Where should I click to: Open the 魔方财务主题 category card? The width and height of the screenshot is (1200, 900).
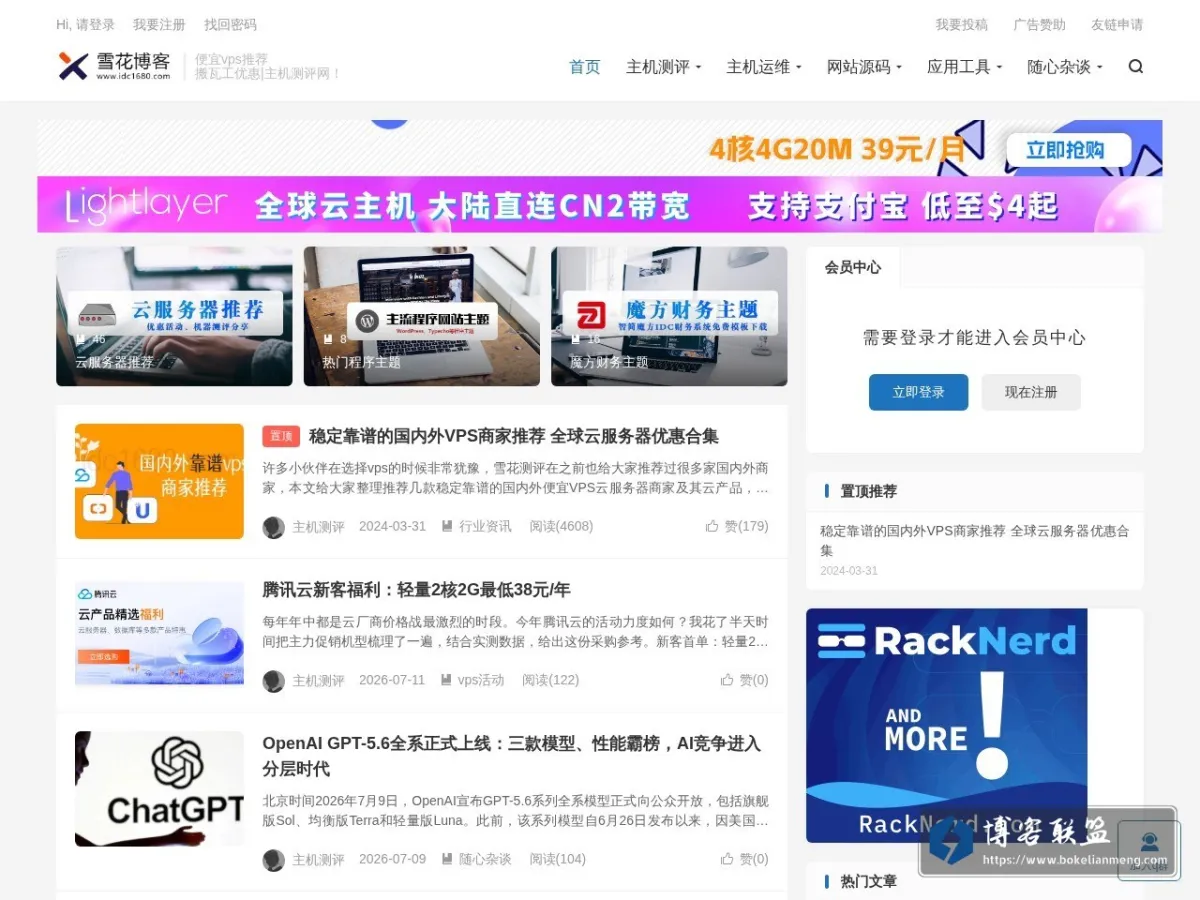coord(669,316)
